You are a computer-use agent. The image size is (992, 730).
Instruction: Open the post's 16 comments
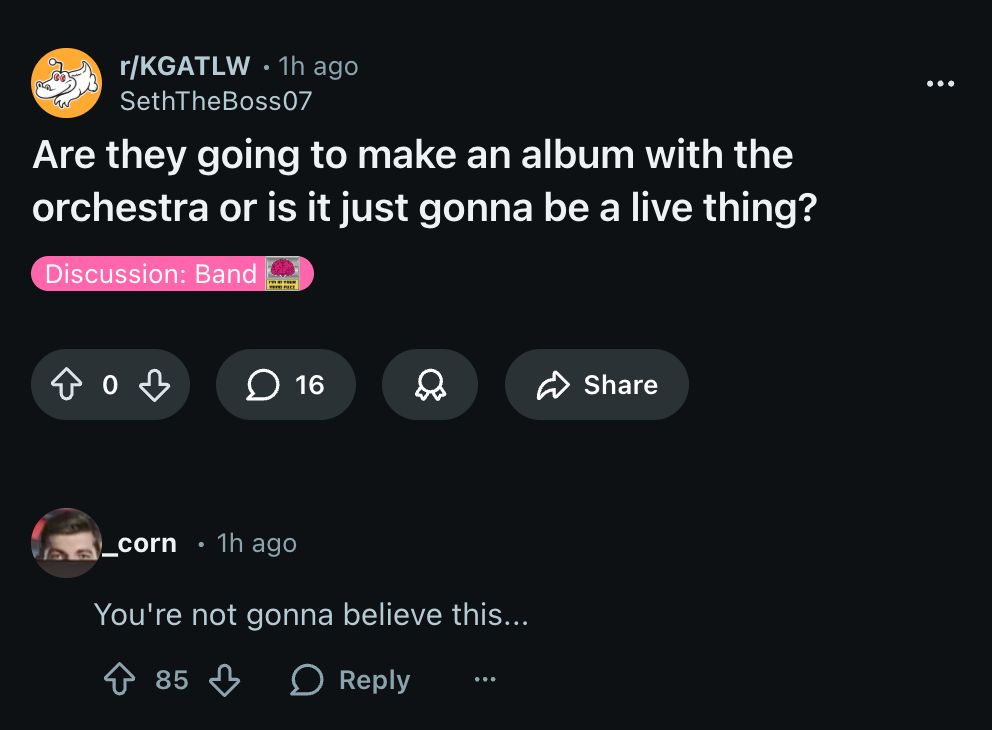(286, 385)
